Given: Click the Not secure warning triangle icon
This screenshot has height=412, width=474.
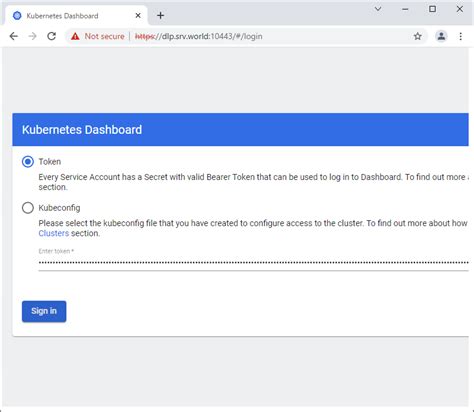Looking at the screenshot, I should tap(75, 36).
